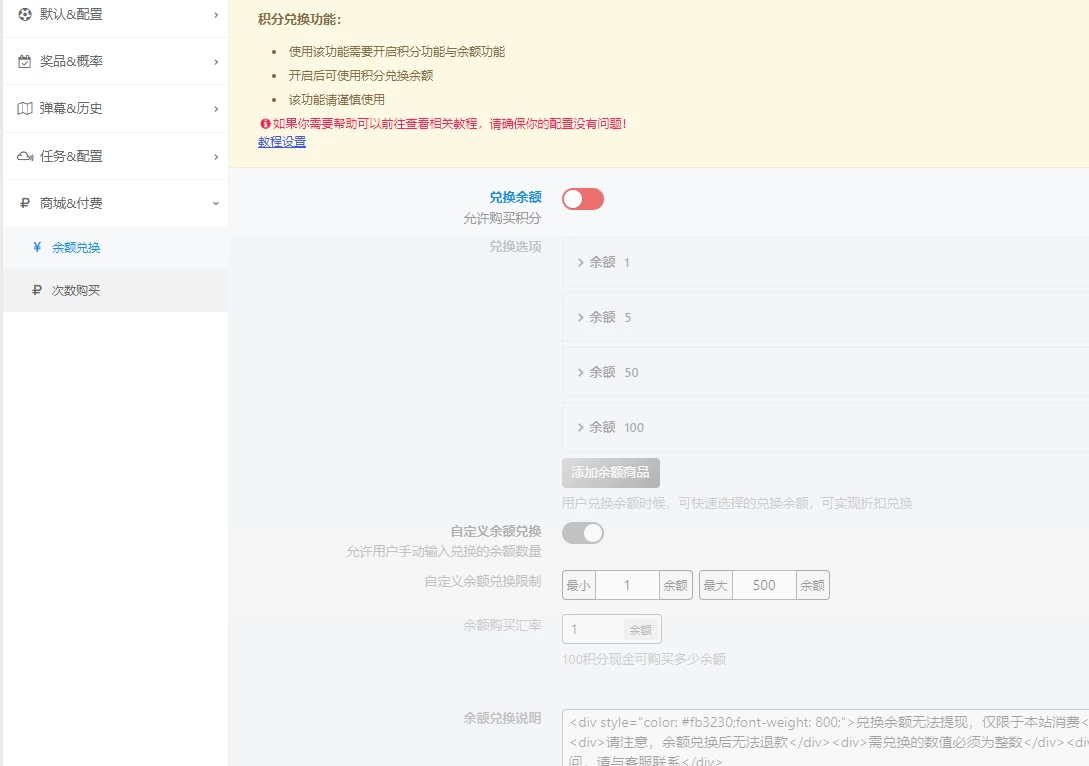The width and height of the screenshot is (1089, 766).
Task: Click the ₽ icon for 商城&付费
Action: pyautogui.click(x=25, y=202)
